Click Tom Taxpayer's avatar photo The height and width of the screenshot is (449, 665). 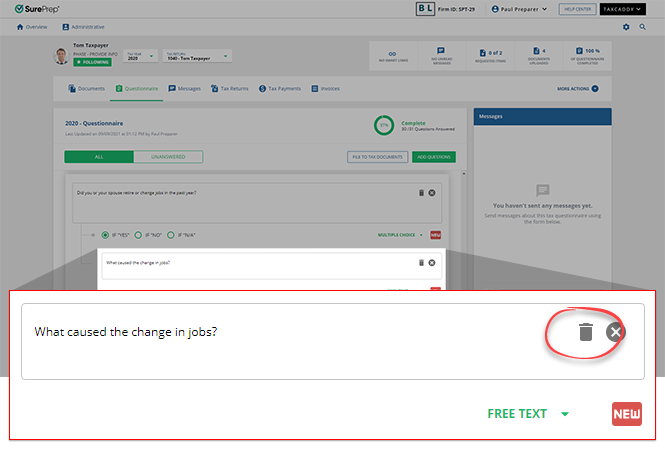click(61, 56)
